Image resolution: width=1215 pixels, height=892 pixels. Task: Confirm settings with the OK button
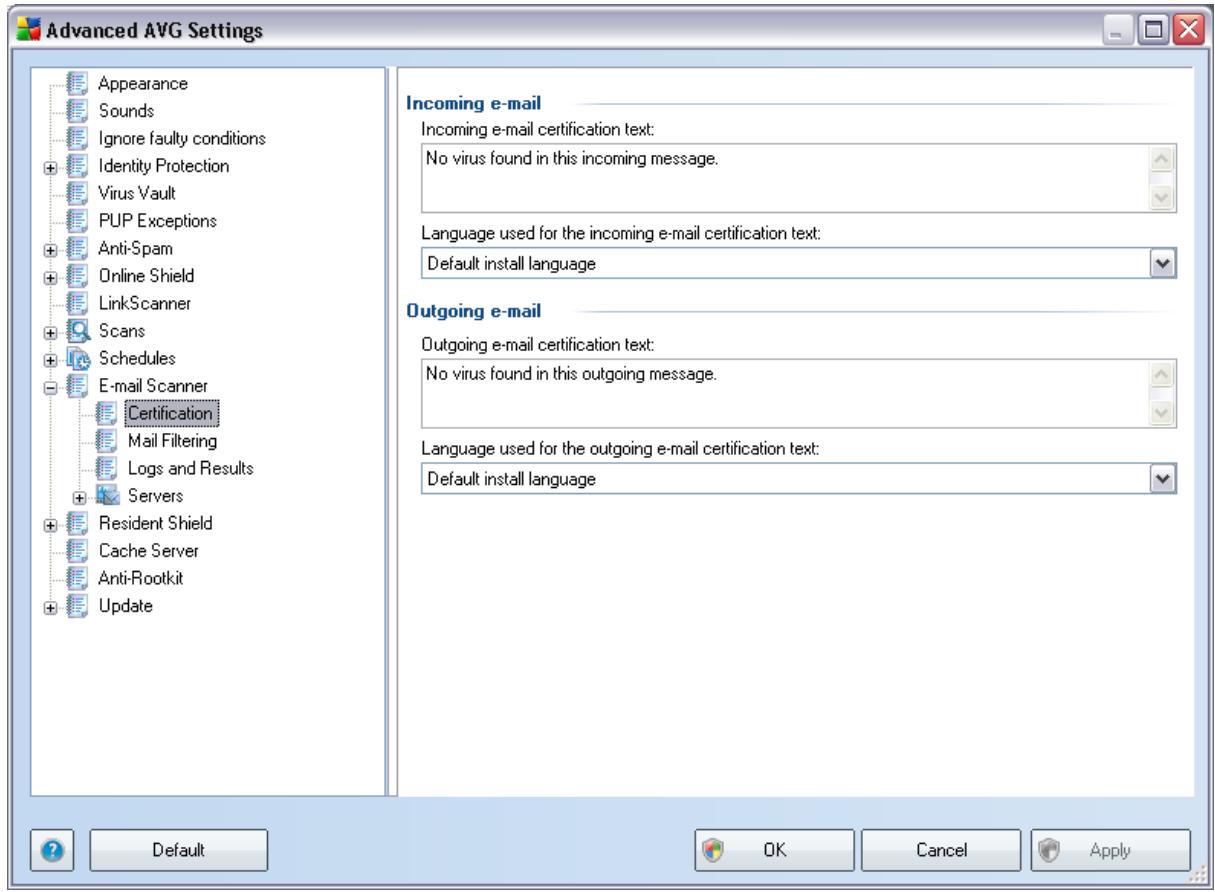coord(773,849)
